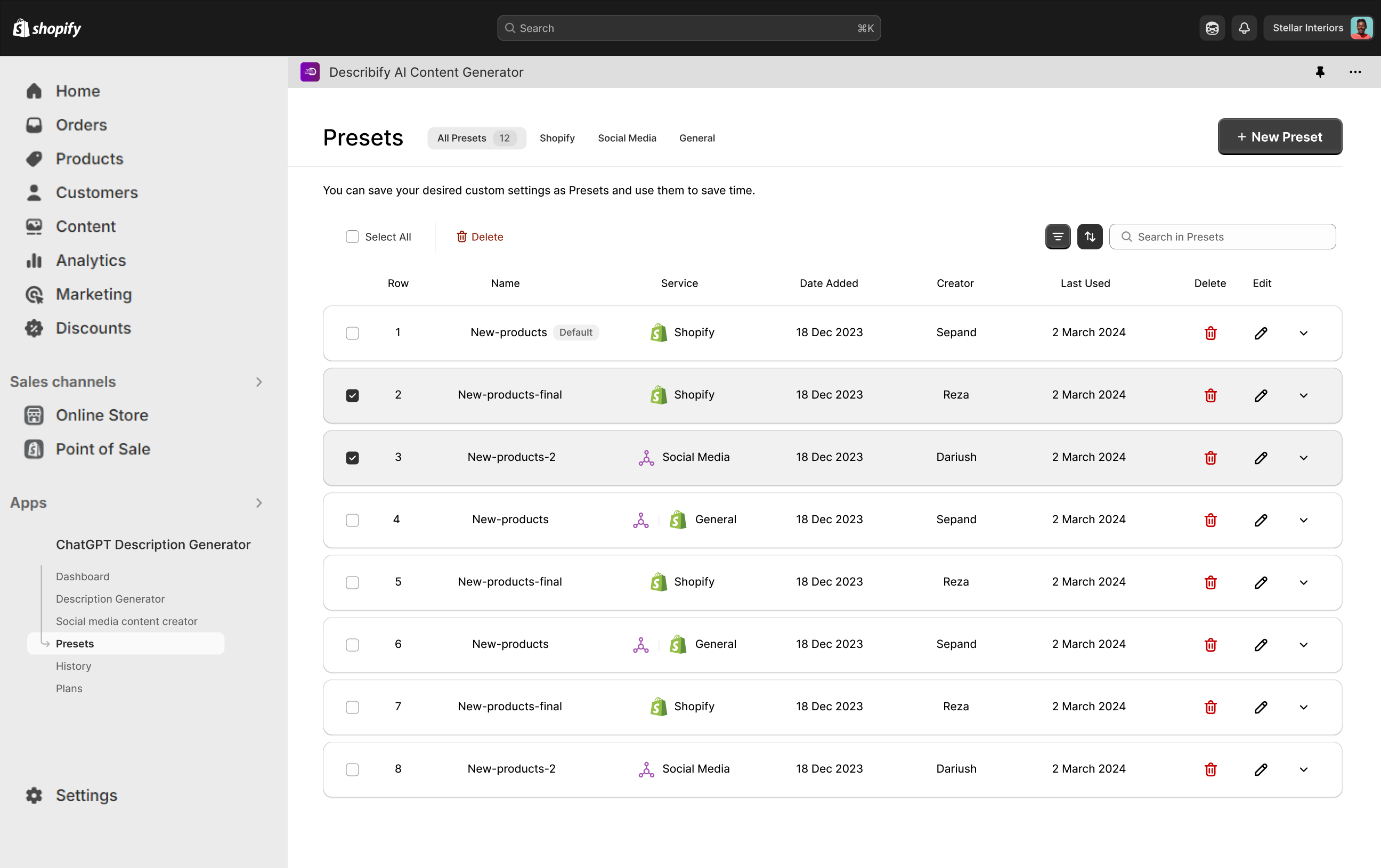Click the sort arrows icon
Screen dimensions: 1381x868
click(x=1090, y=237)
